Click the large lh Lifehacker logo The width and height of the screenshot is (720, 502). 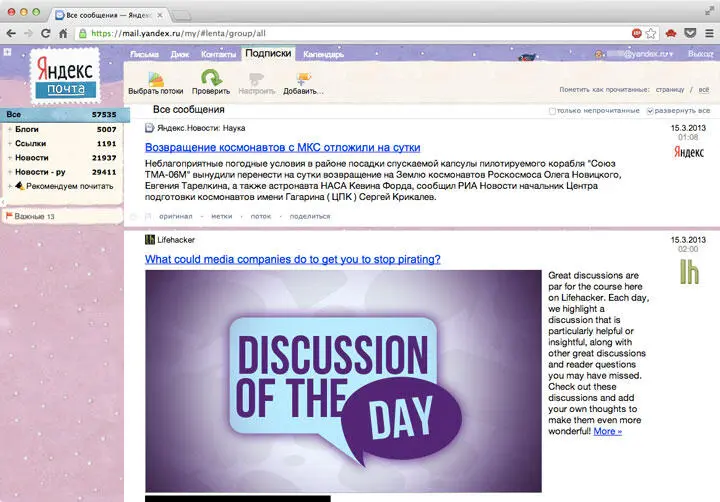pyautogui.click(x=689, y=272)
